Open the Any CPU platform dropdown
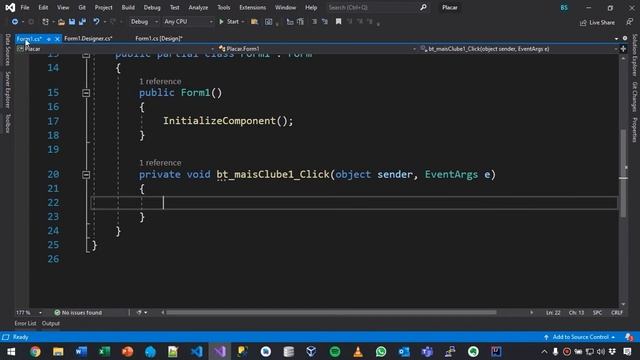 (188, 22)
